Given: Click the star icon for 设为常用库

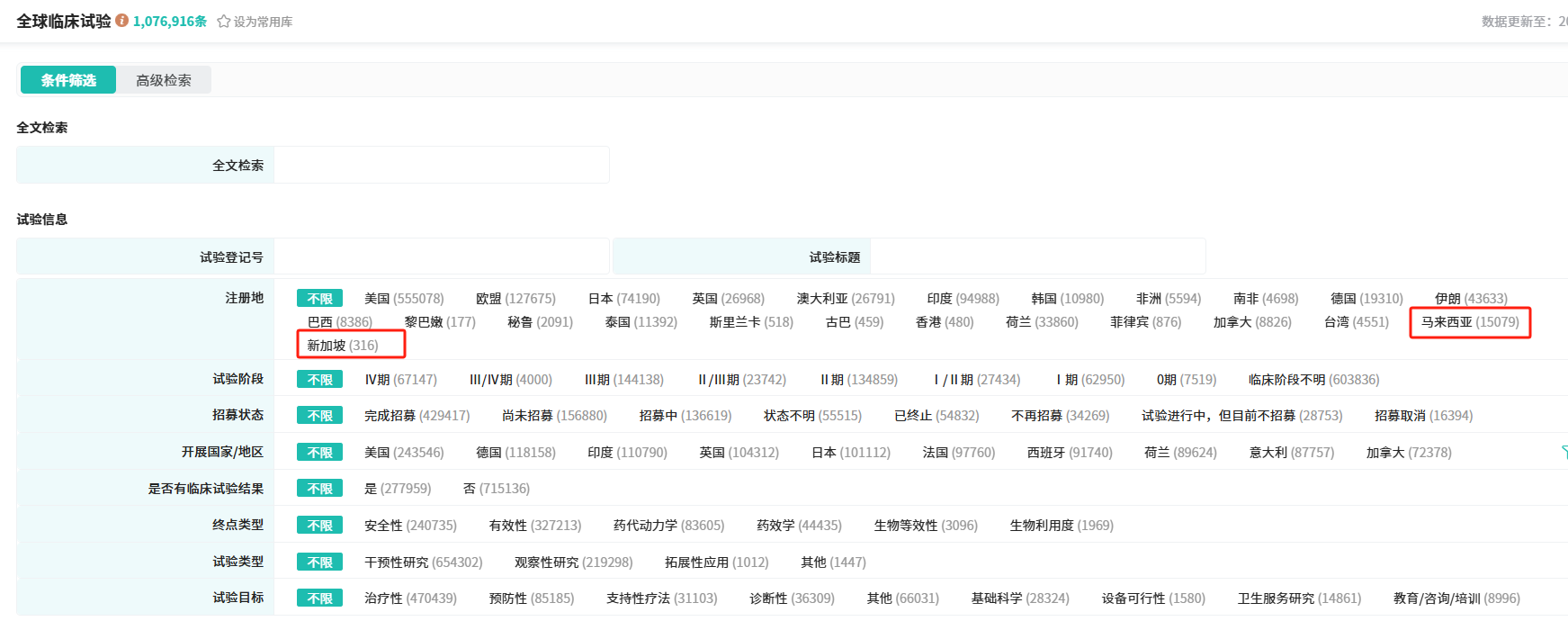Looking at the screenshot, I should pos(224,22).
